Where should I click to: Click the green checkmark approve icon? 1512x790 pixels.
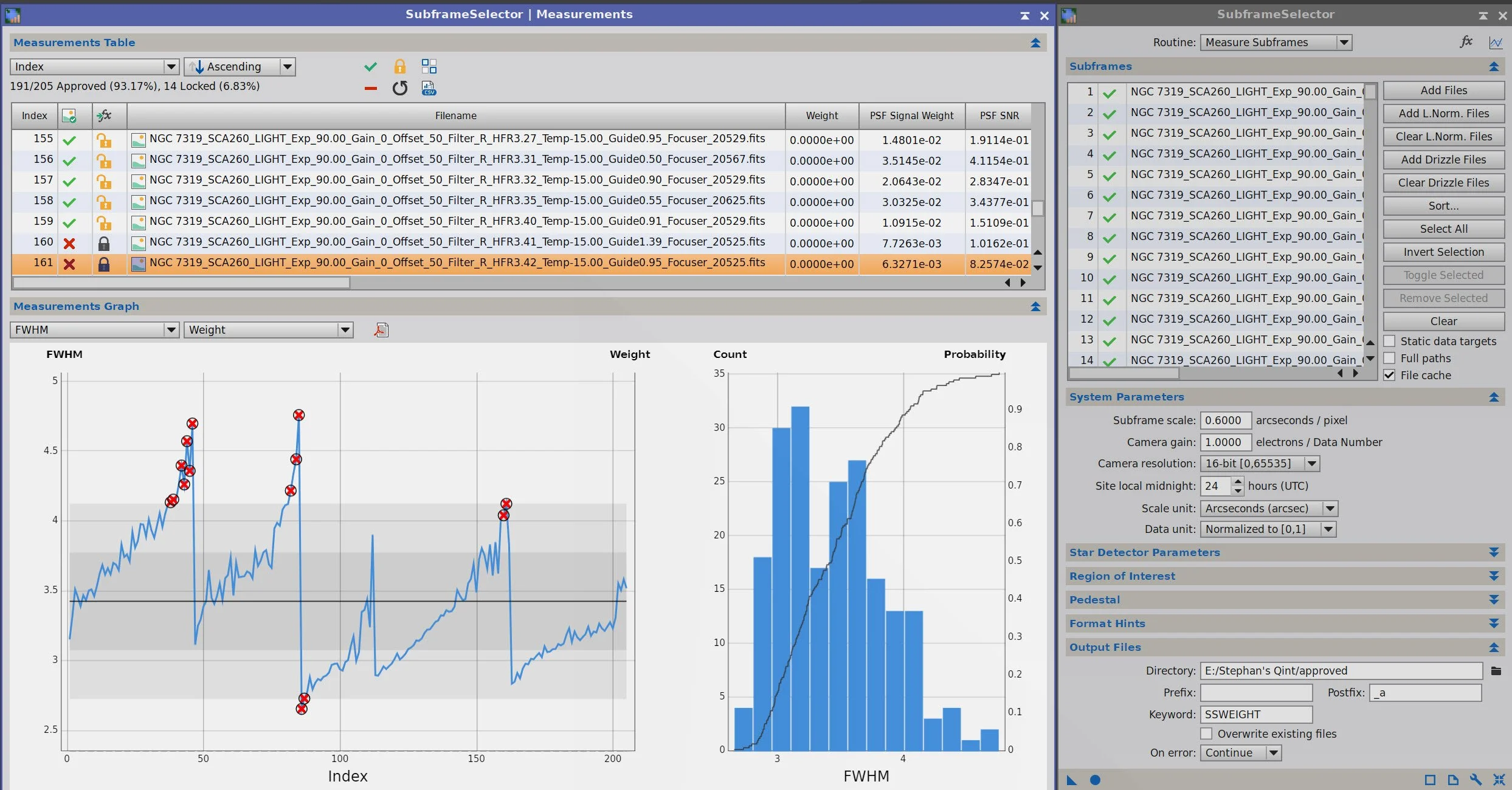point(370,66)
